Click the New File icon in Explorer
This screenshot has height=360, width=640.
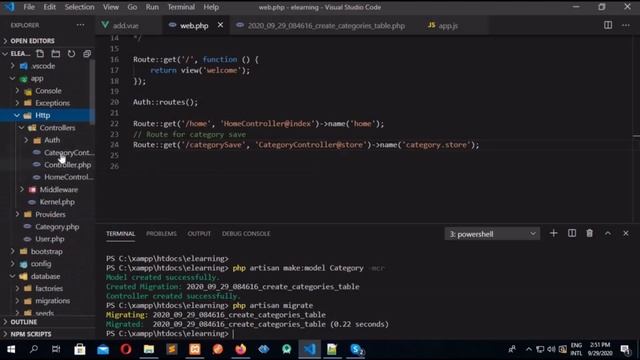pyautogui.click(x=40, y=53)
